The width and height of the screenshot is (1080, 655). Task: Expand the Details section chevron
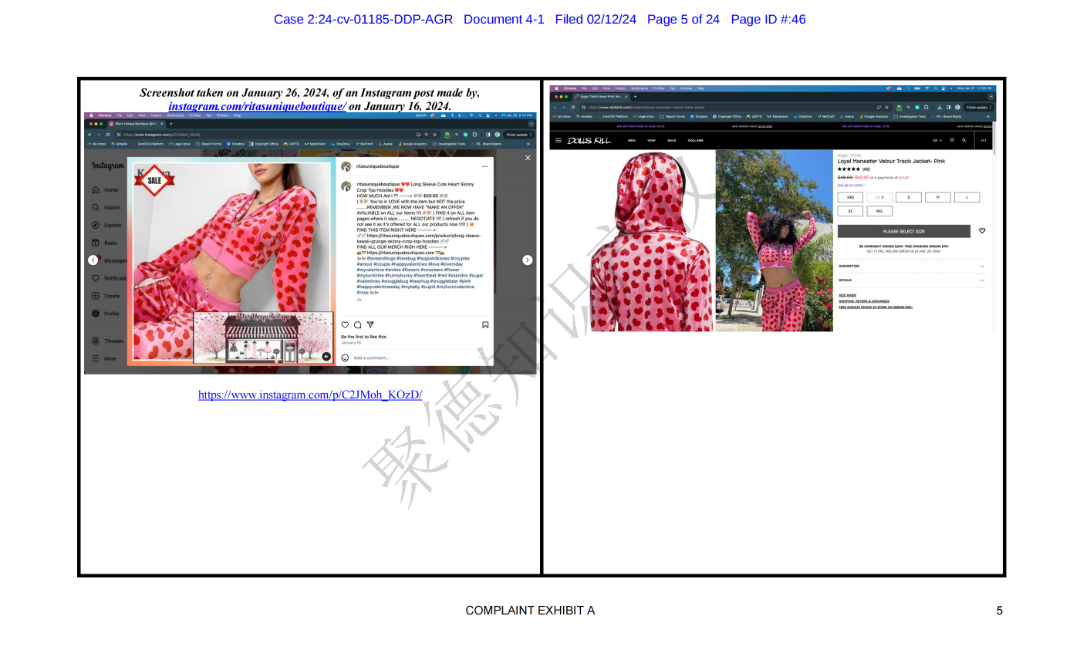(x=982, y=280)
